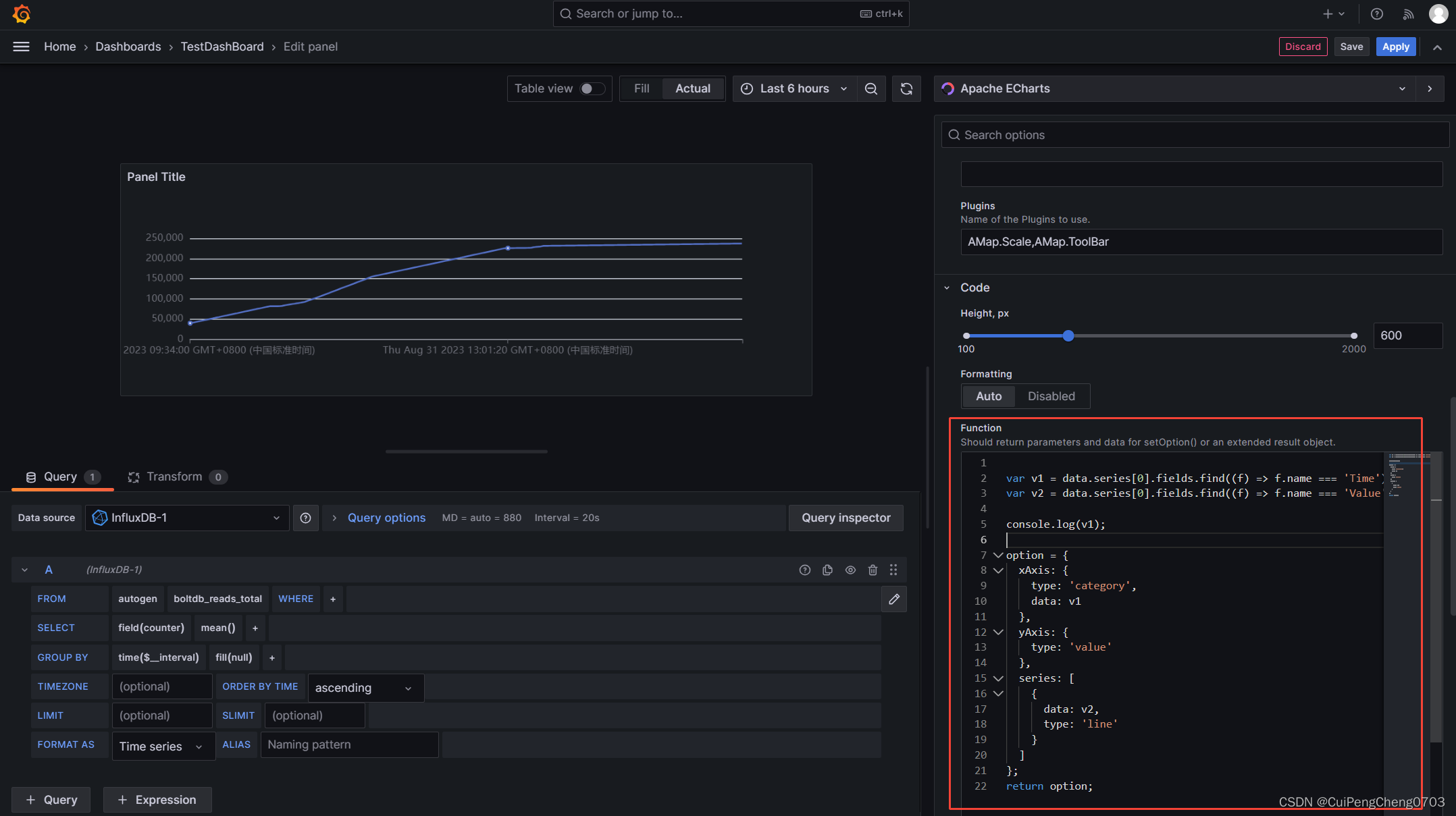This screenshot has width=1456, height=816.
Task: Open the Last 6 hours time picker
Action: click(x=795, y=88)
